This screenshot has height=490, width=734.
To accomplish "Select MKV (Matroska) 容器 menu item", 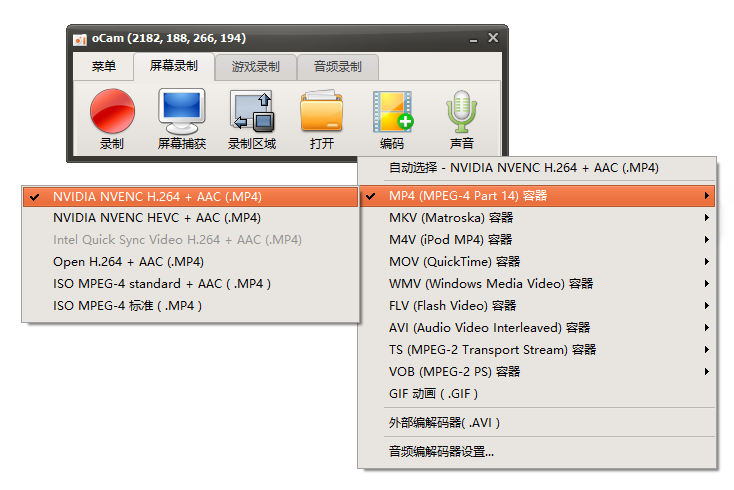I will click(x=537, y=218).
